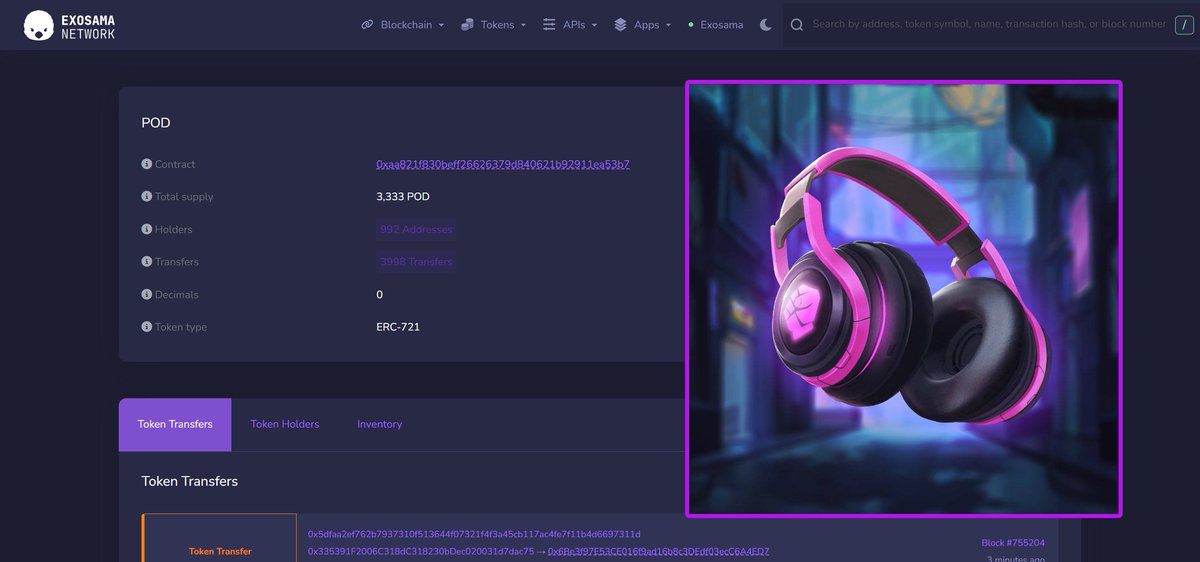1200x562 pixels.
Task: Click the ERC-721 token type value
Action: pos(398,327)
